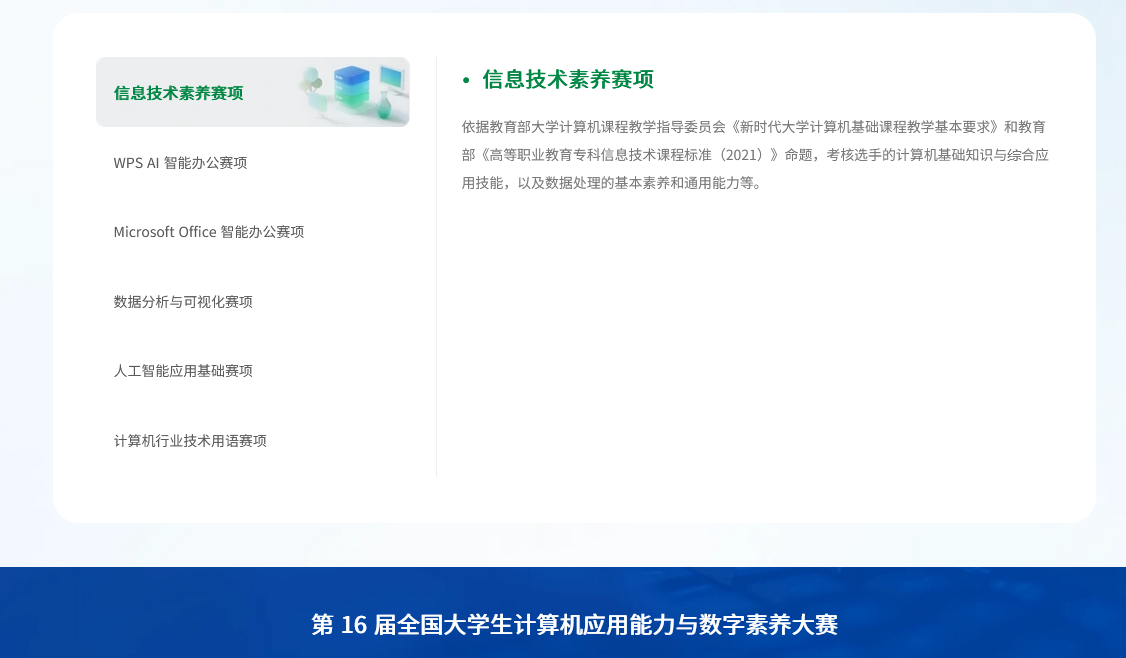1126x658 pixels.
Task: Open Microsoft Office 智能办公赛项 tab
Action: (x=208, y=232)
